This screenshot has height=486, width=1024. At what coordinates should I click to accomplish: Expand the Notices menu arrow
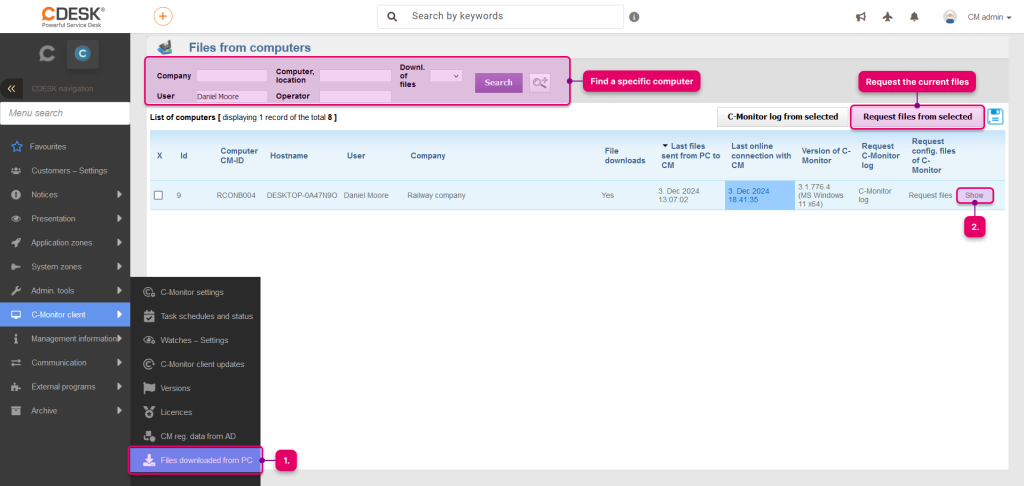pyautogui.click(x=120, y=195)
